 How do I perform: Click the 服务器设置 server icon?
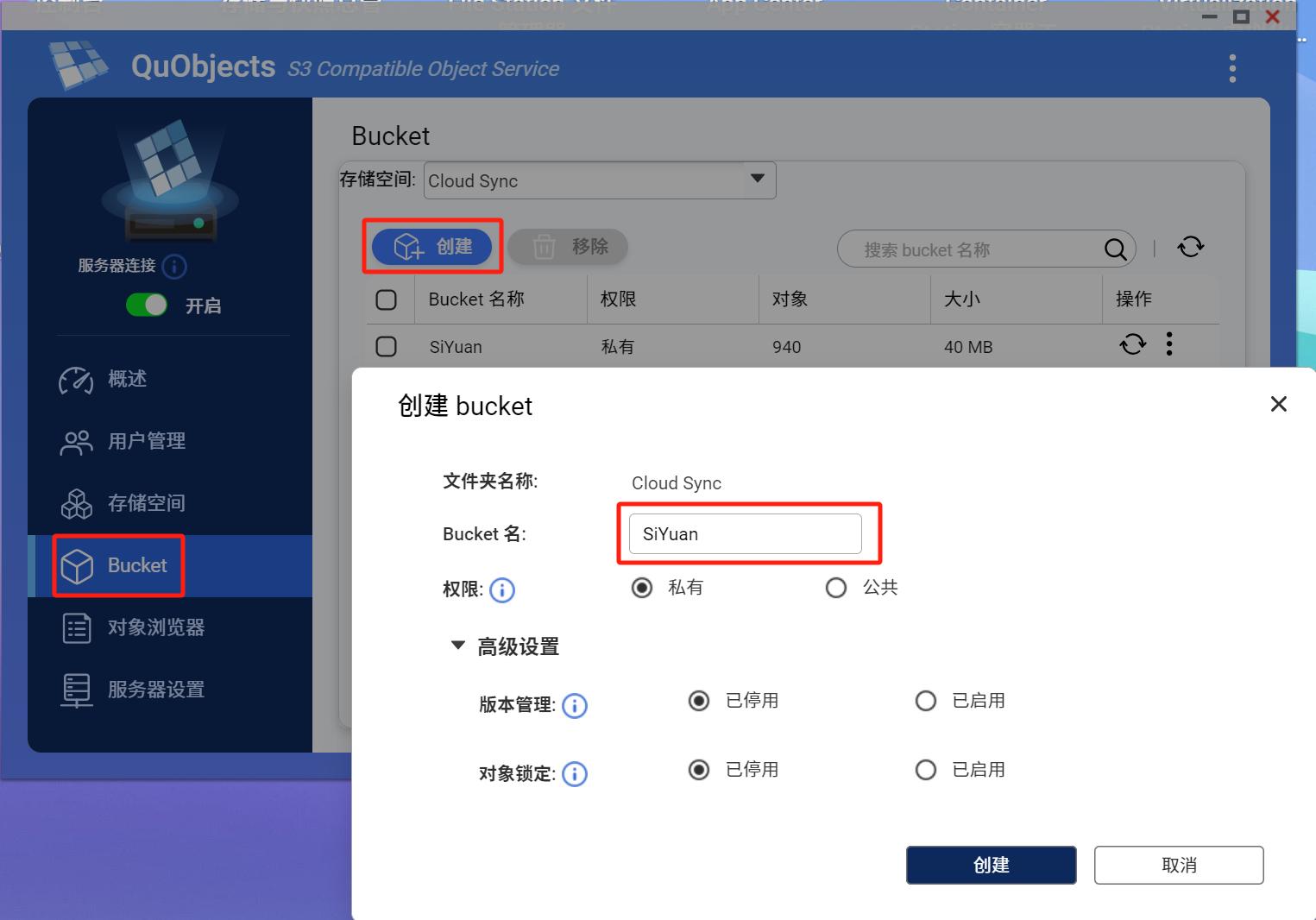tap(76, 690)
